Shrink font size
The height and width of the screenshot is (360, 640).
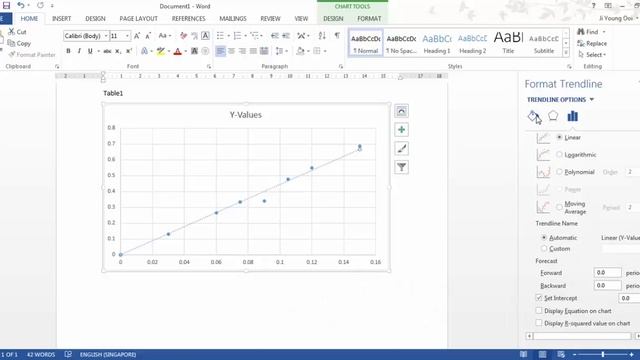[x=148, y=36]
